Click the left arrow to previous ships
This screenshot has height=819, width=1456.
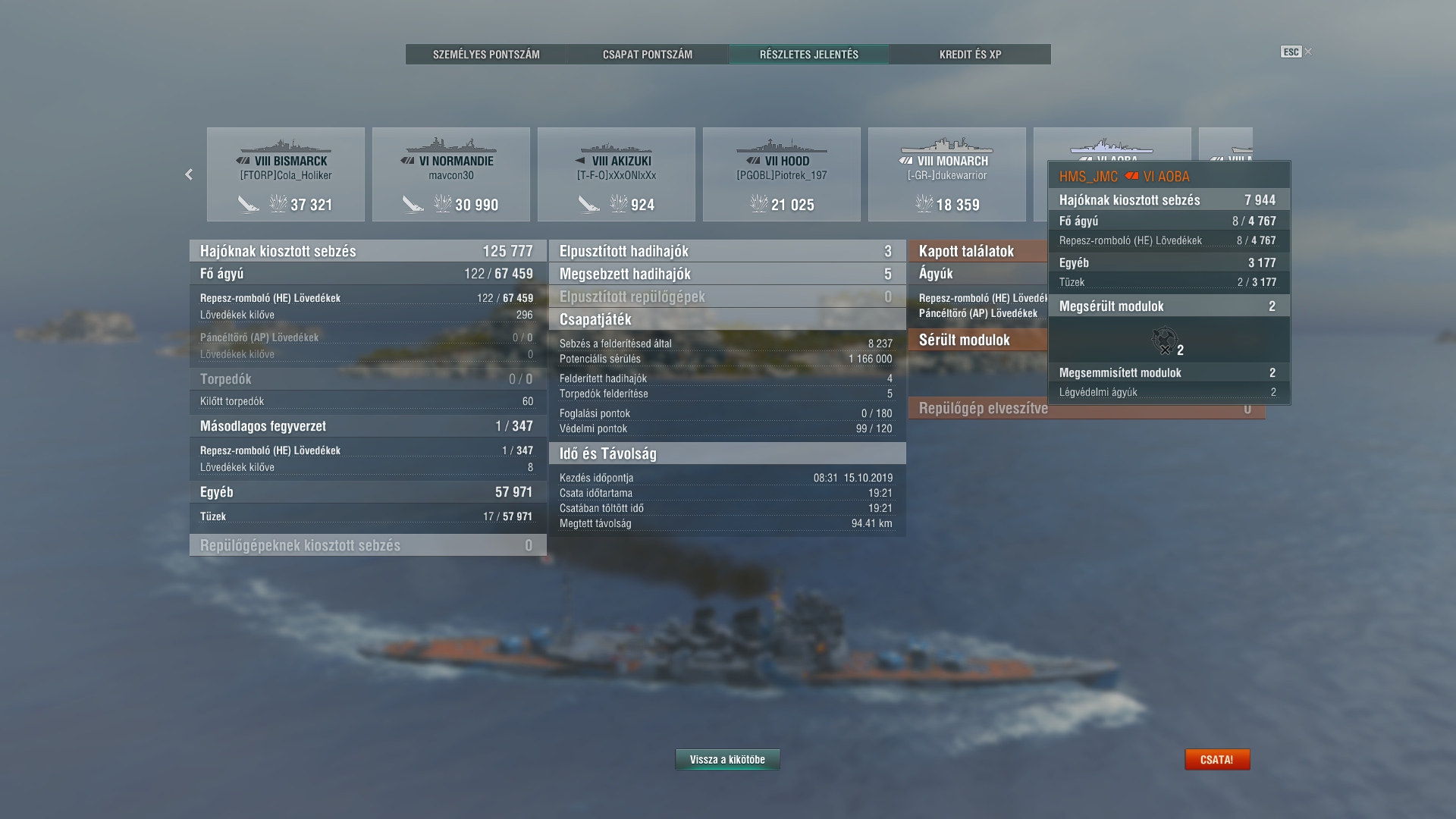tap(189, 174)
